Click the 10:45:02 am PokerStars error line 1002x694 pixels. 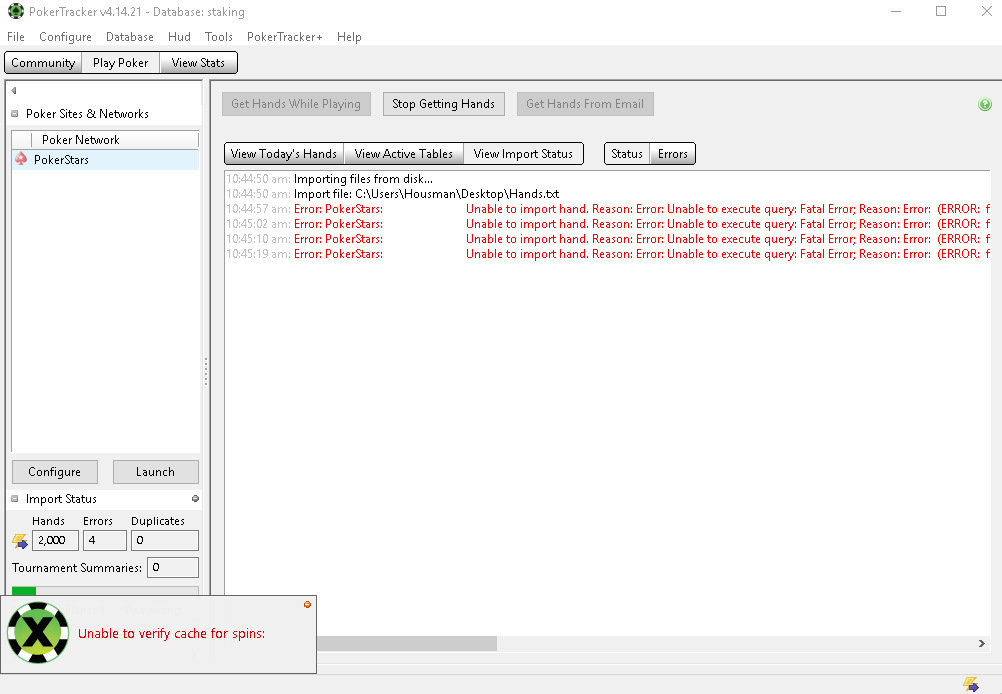[608, 224]
